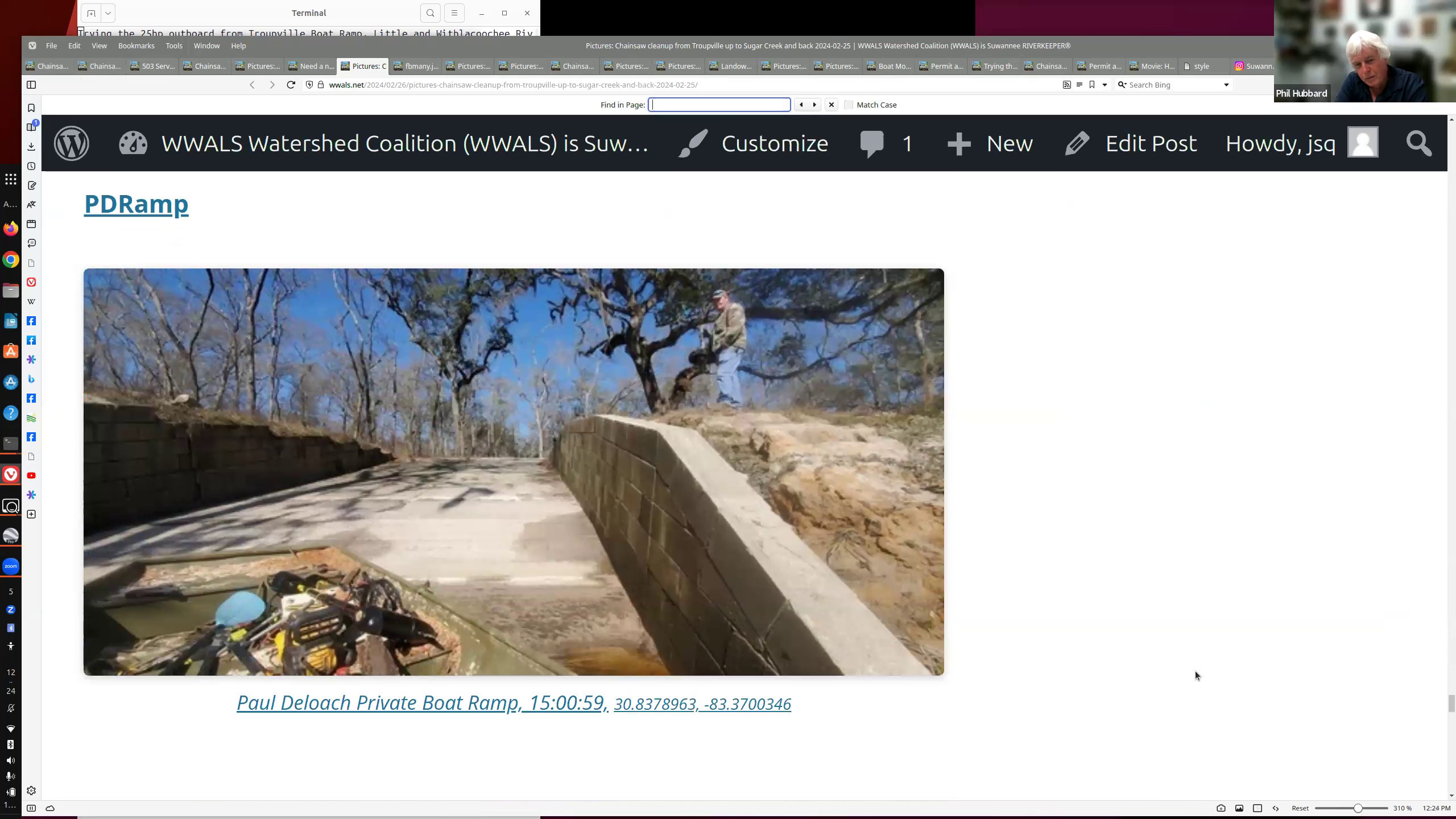
Task: Open the Window panel icon in sidebar
Action: [x=31, y=224]
